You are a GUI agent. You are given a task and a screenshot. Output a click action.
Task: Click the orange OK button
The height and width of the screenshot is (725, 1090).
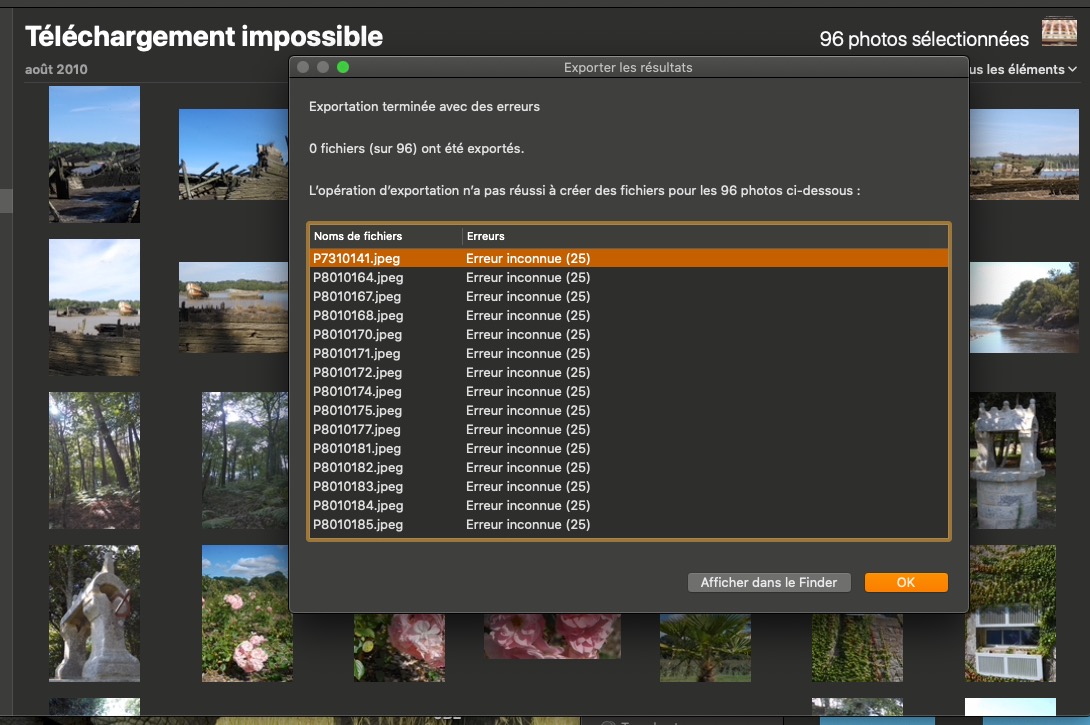[905, 582]
